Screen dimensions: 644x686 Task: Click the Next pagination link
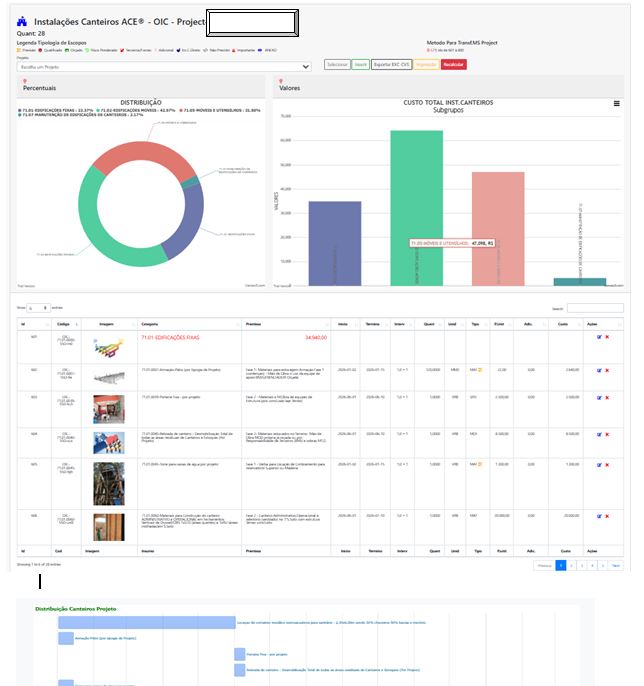tap(616, 565)
